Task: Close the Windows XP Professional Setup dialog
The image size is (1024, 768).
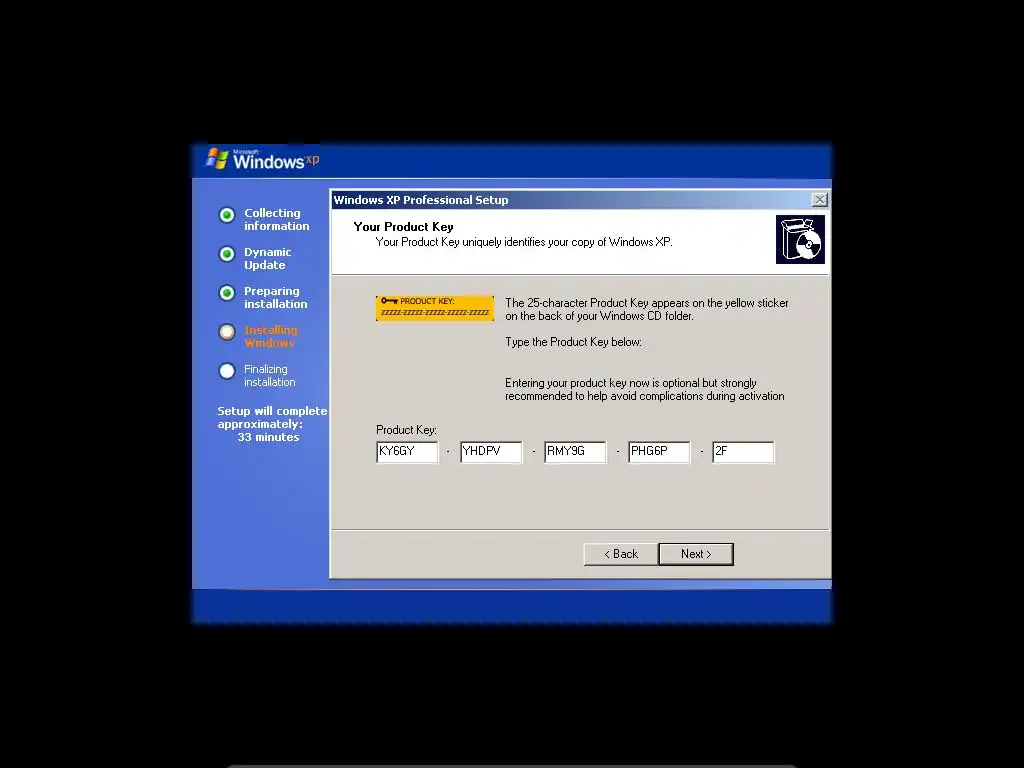Action: click(820, 200)
